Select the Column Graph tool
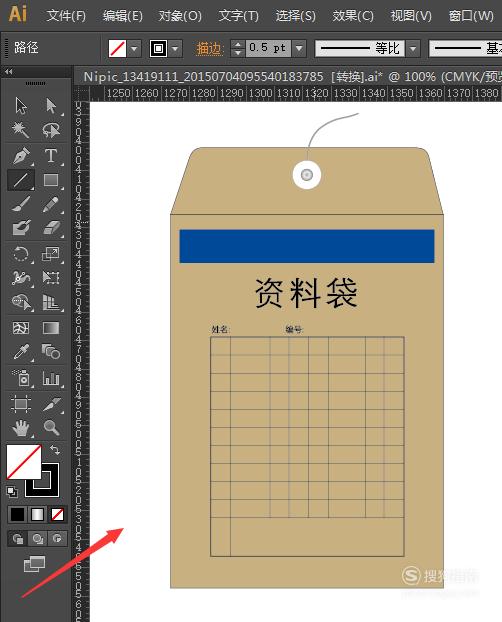The width and height of the screenshot is (502, 622). tap(51, 378)
